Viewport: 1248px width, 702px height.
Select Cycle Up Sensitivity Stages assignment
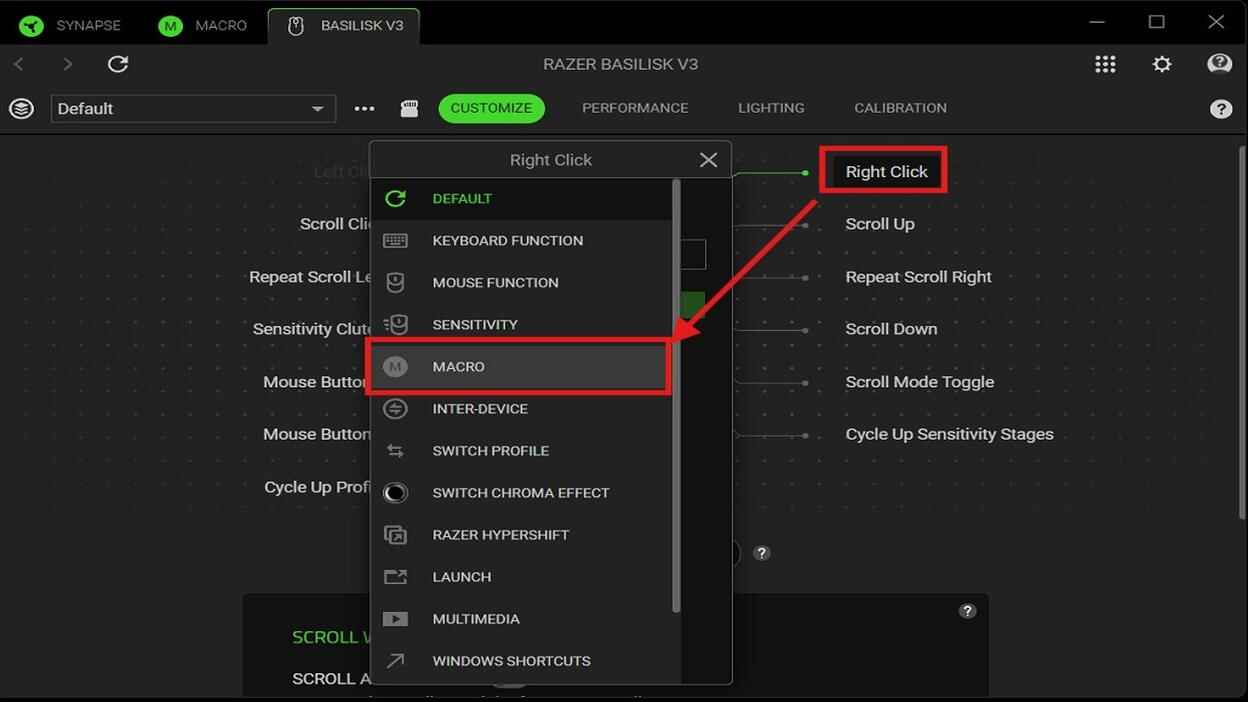point(949,434)
